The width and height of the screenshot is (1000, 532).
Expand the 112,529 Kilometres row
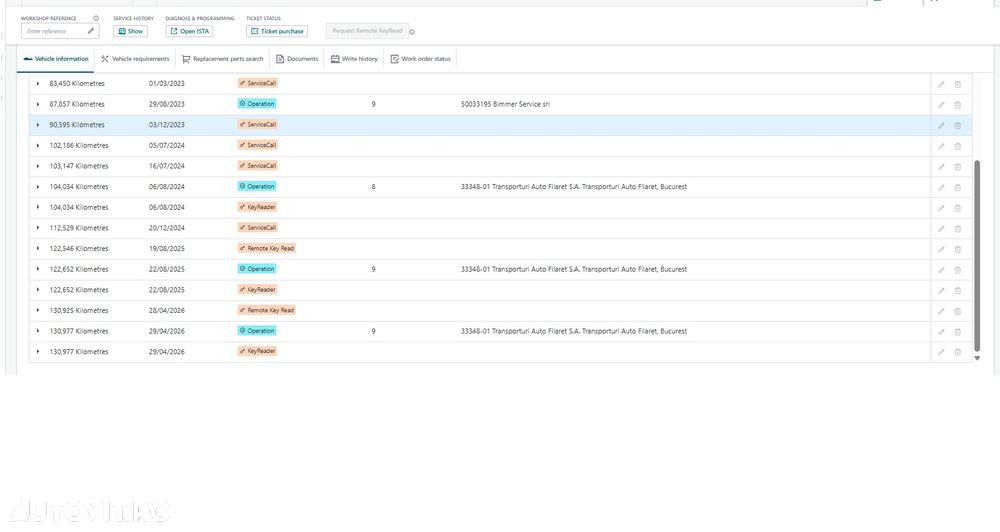pos(38,228)
